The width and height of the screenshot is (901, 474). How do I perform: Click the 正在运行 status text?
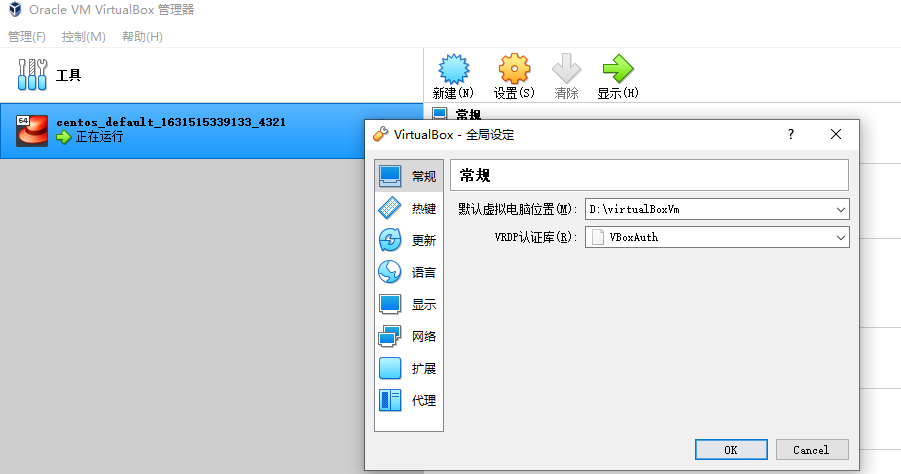click(99, 137)
